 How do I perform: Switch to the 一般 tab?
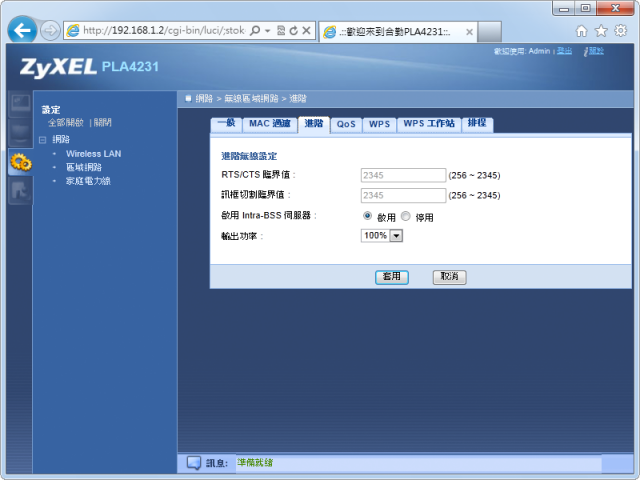pyautogui.click(x=227, y=124)
